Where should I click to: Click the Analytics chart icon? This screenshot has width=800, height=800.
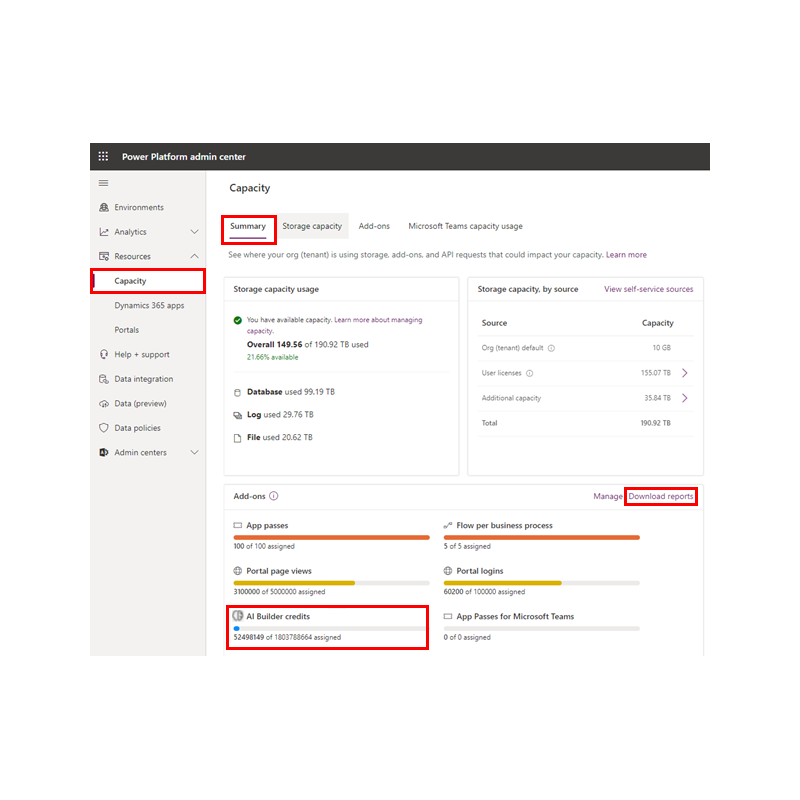tap(104, 232)
